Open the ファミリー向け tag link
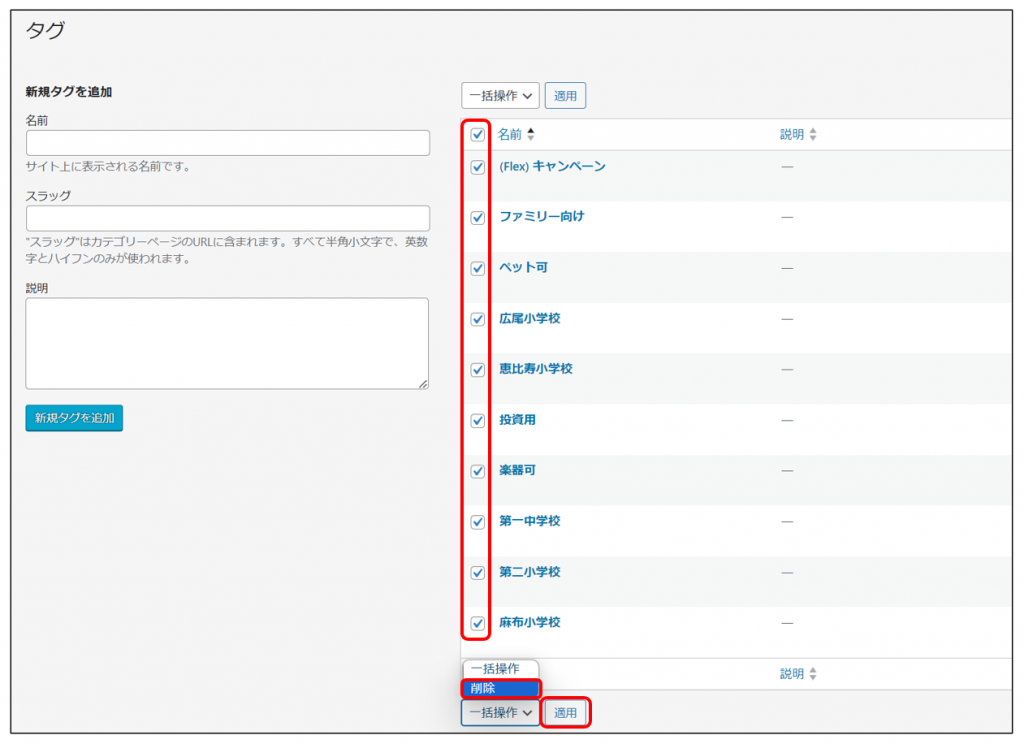1024x744 pixels. pyautogui.click(x=541, y=217)
